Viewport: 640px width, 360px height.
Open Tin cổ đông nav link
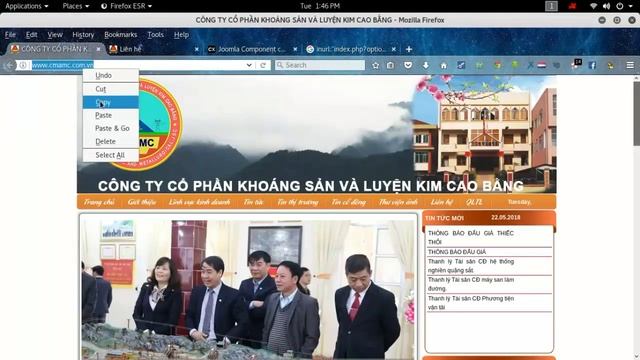pos(348,202)
